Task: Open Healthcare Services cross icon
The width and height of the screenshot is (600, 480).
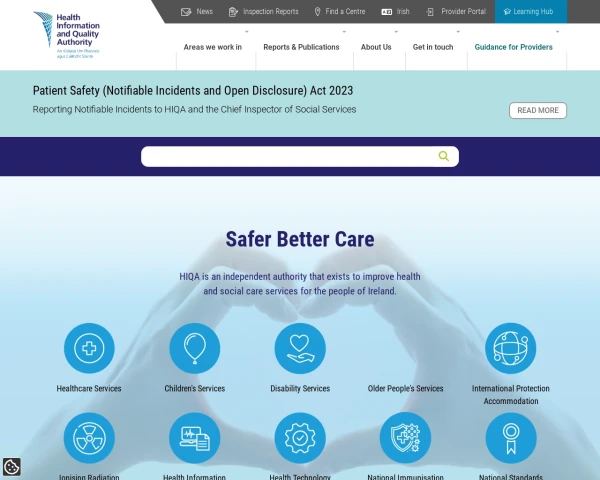Action: [89, 348]
